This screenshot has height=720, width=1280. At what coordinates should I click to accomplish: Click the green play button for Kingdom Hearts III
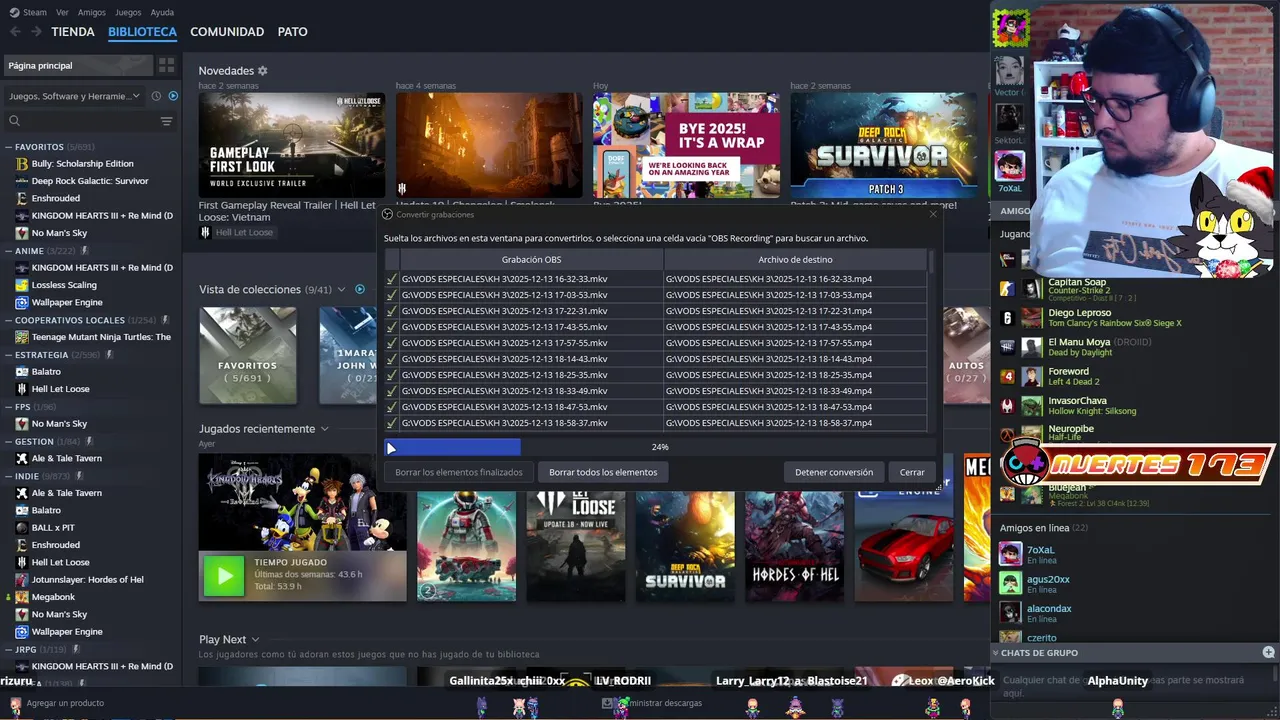(x=224, y=576)
